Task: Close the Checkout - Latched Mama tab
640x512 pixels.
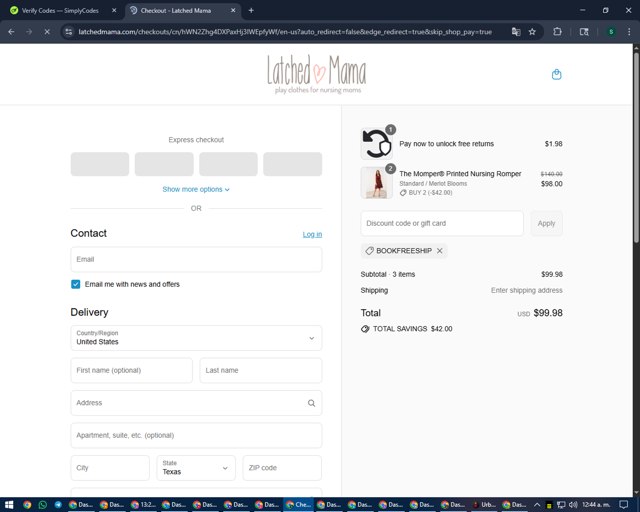Action: click(x=233, y=11)
